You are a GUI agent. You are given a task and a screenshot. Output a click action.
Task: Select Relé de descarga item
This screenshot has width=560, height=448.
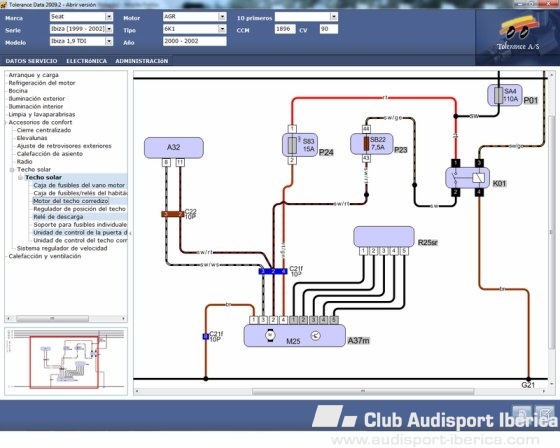point(58,216)
